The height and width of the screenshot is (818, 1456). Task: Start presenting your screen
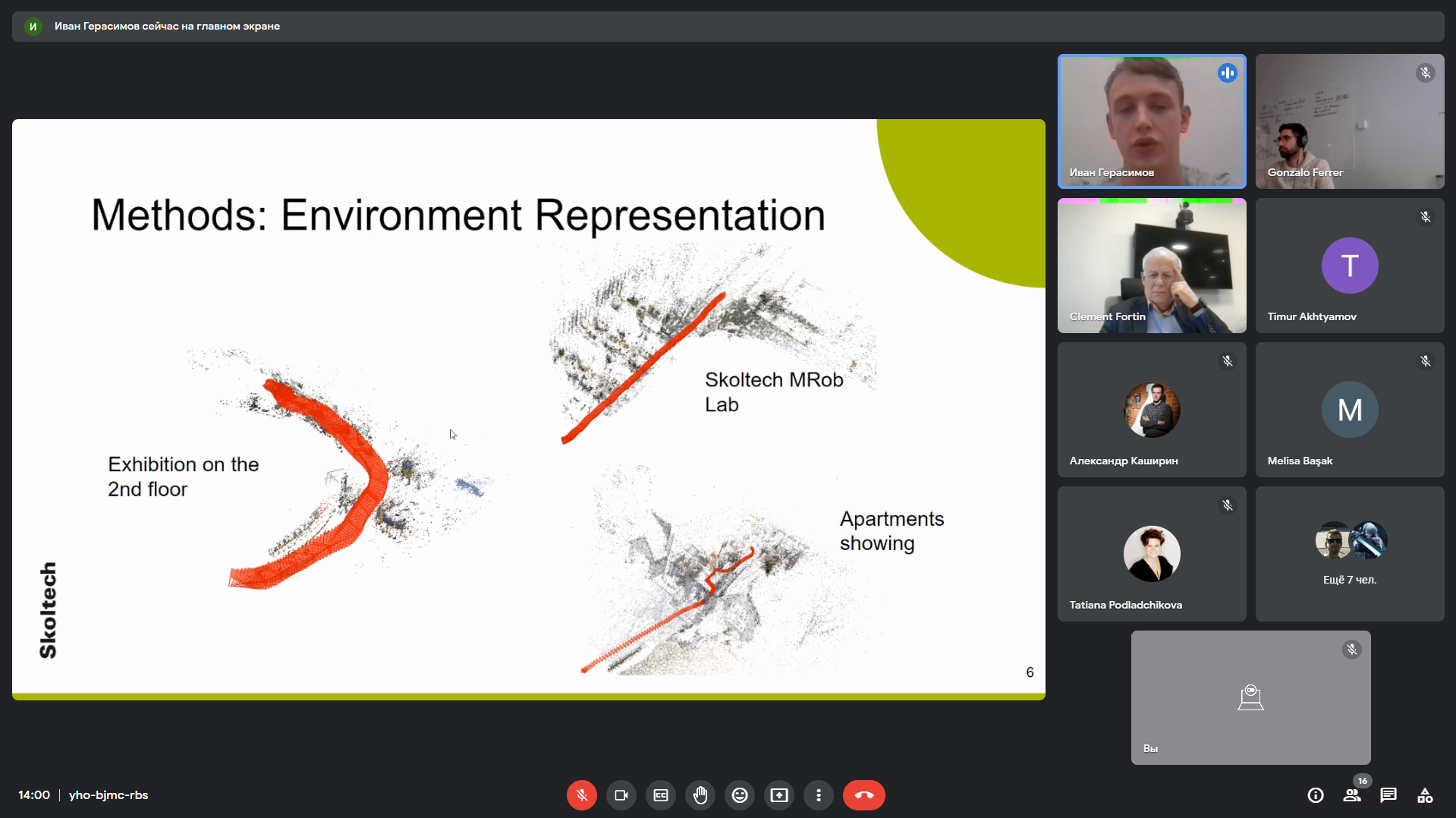(779, 795)
